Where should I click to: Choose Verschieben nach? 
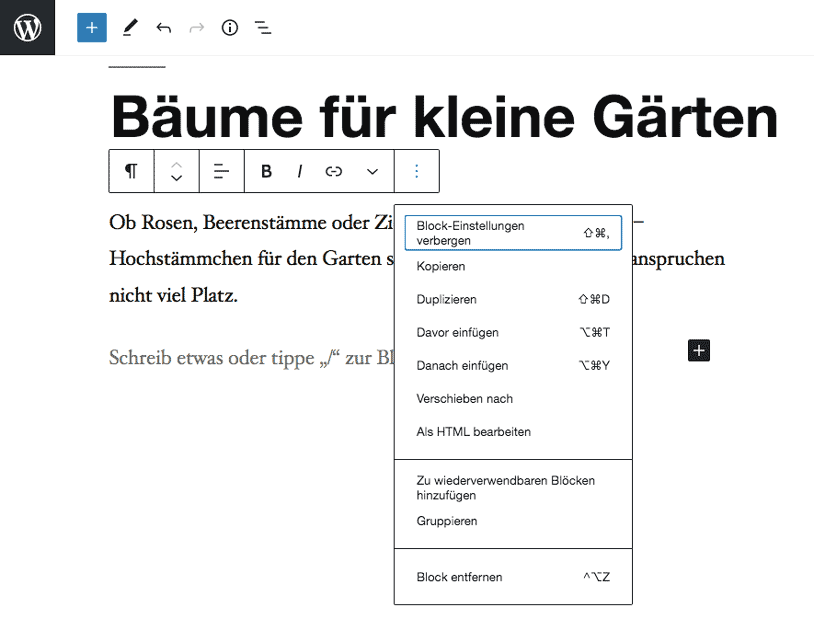click(x=513, y=399)
